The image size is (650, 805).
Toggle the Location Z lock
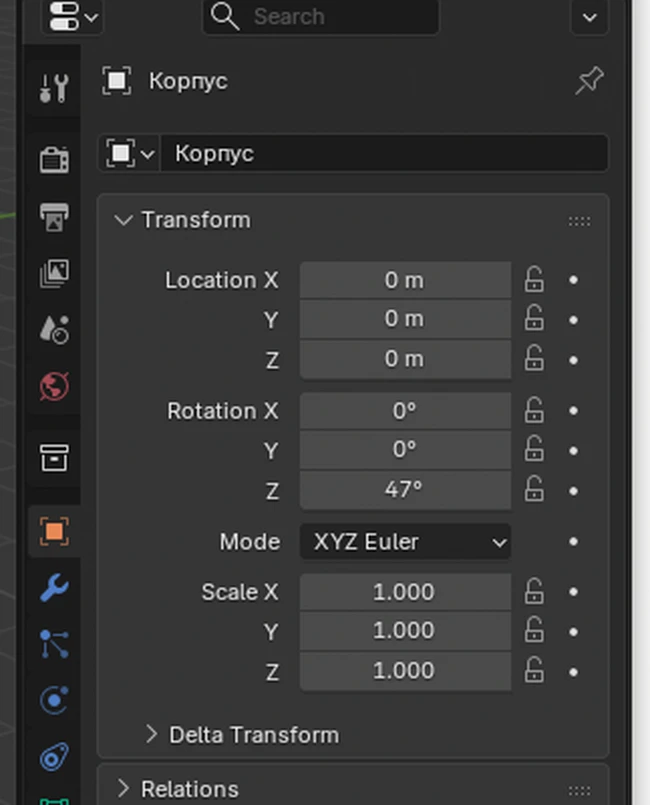[534, 358]
